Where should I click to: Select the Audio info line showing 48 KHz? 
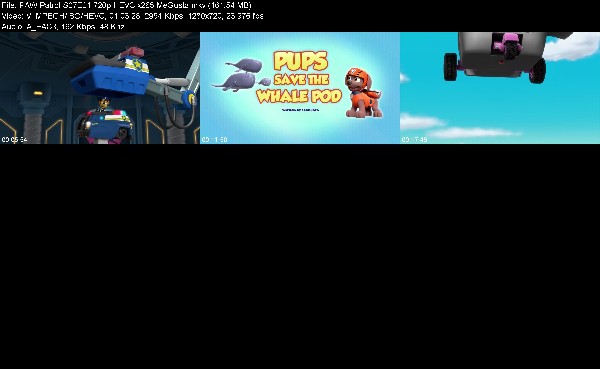point(63,26)
